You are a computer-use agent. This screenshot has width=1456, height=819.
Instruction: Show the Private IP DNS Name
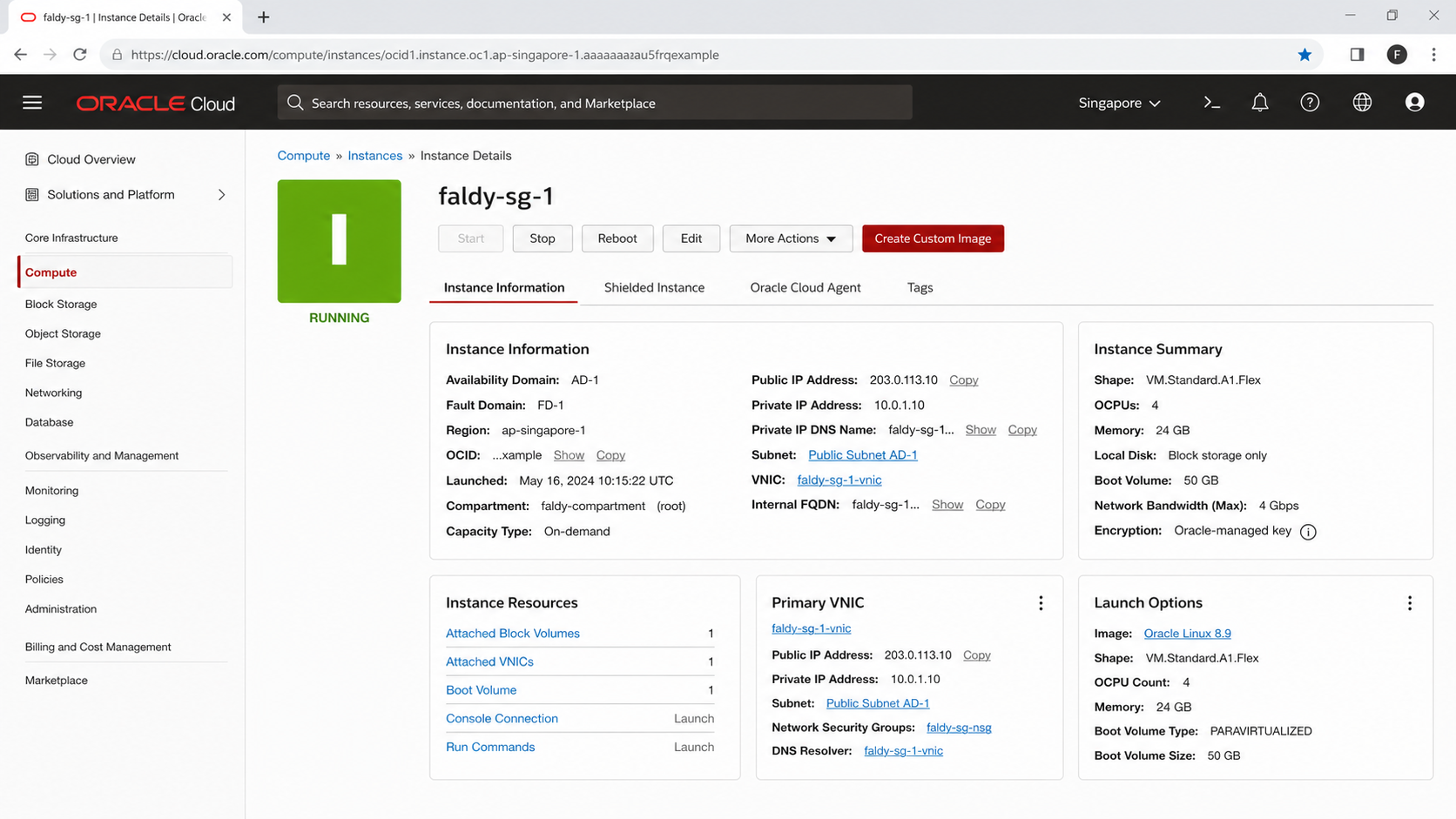coord(981,430)
